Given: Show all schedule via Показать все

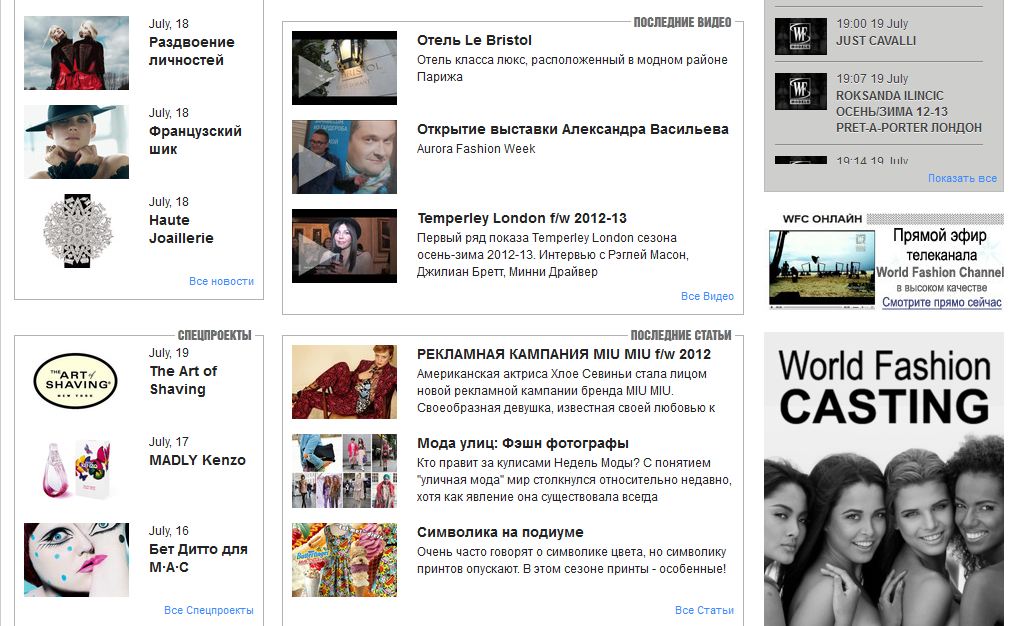Looking at the screenshot, I should click(962, 178).
